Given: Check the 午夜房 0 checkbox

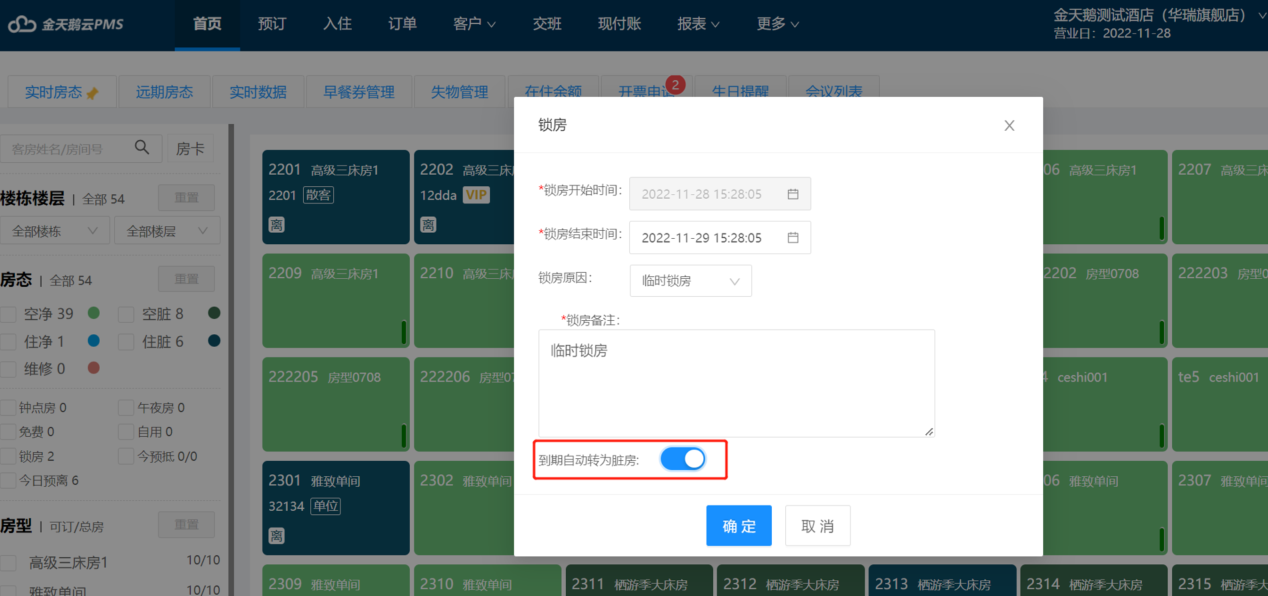Looking at the screenshot, I should pos(126,408).
